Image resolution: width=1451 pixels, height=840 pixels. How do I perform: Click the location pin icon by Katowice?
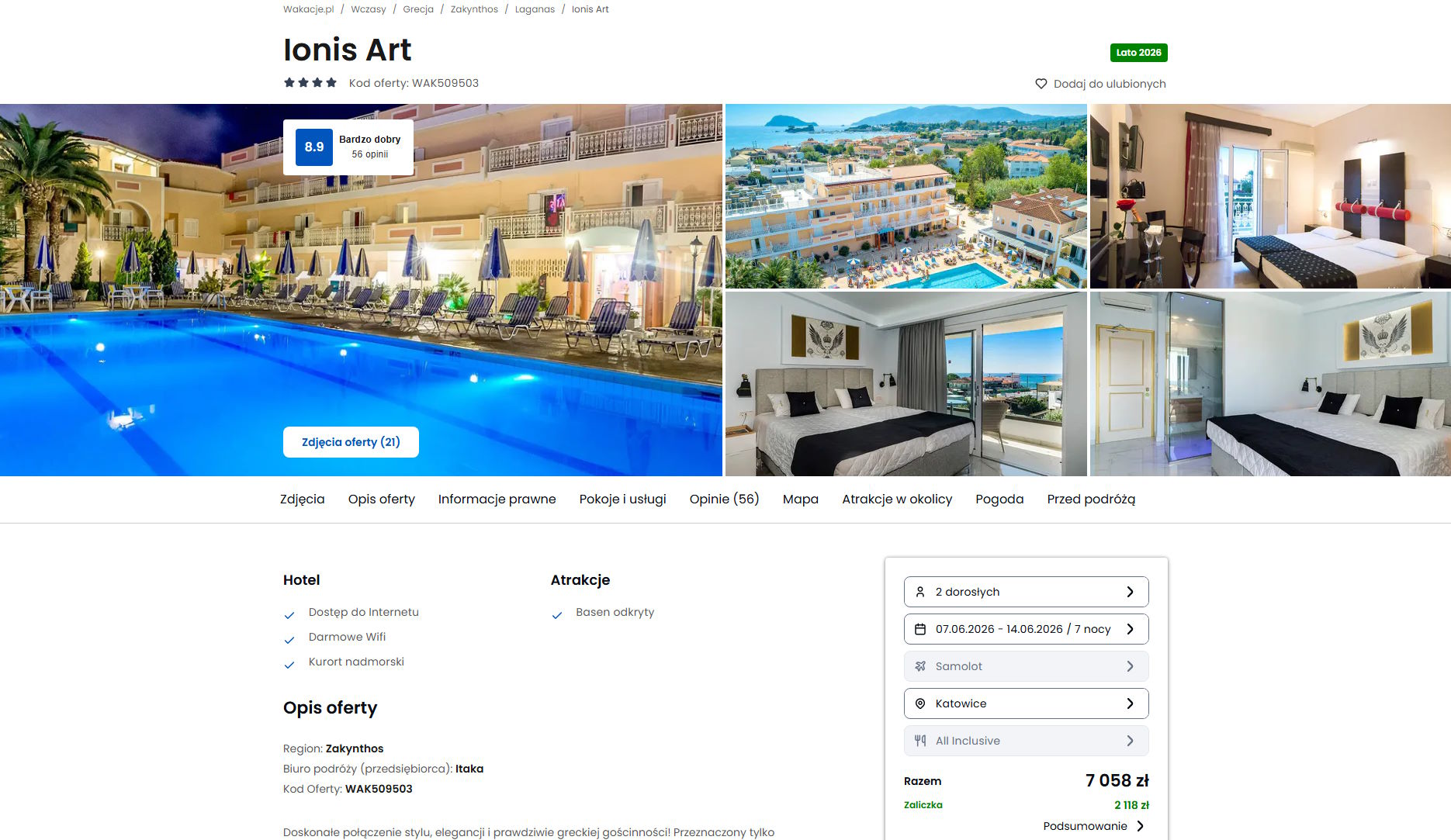click(x=920, y=703)
